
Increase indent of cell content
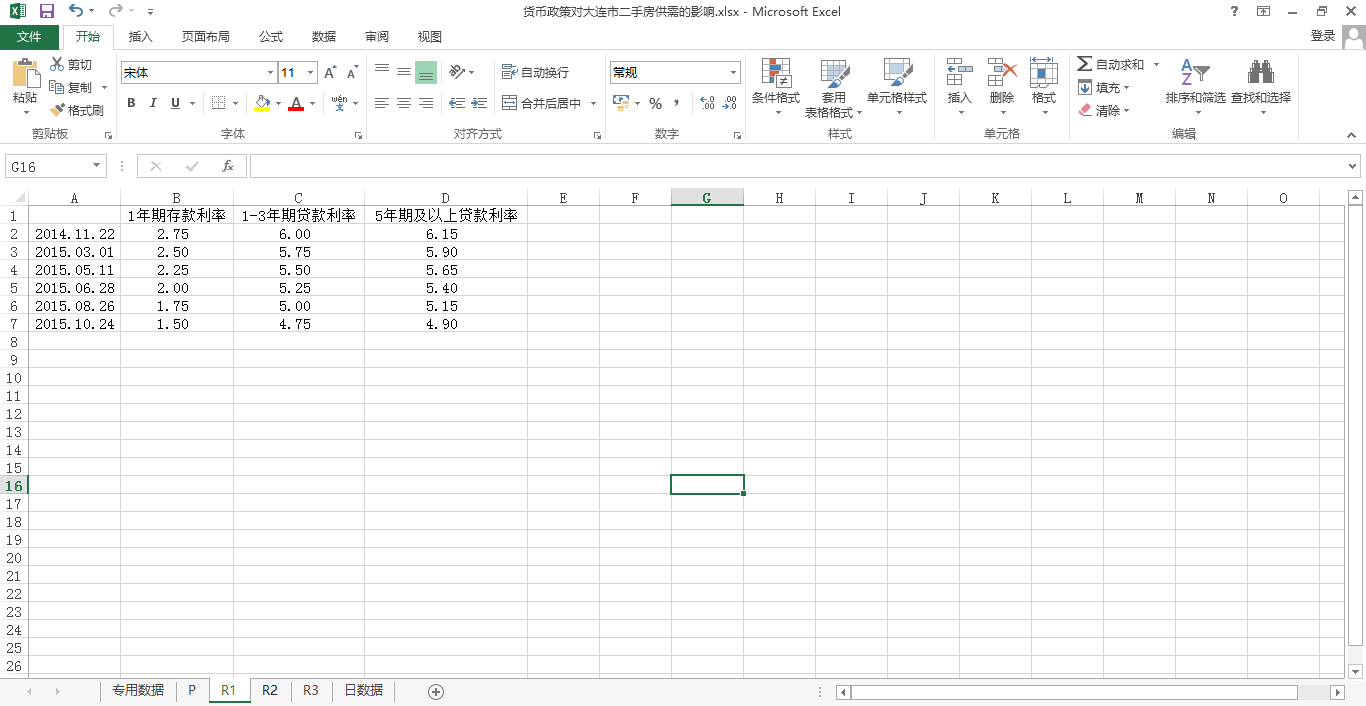479,103
